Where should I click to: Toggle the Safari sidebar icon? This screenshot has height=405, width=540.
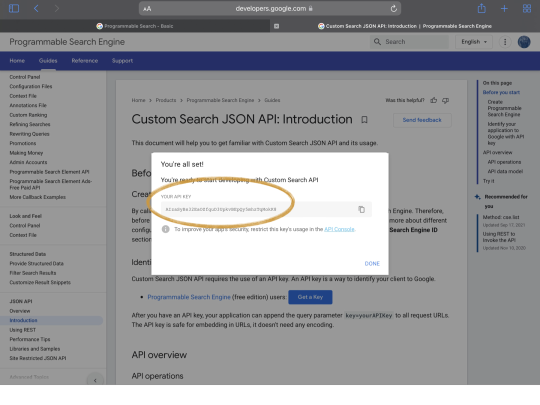point(14,8)
